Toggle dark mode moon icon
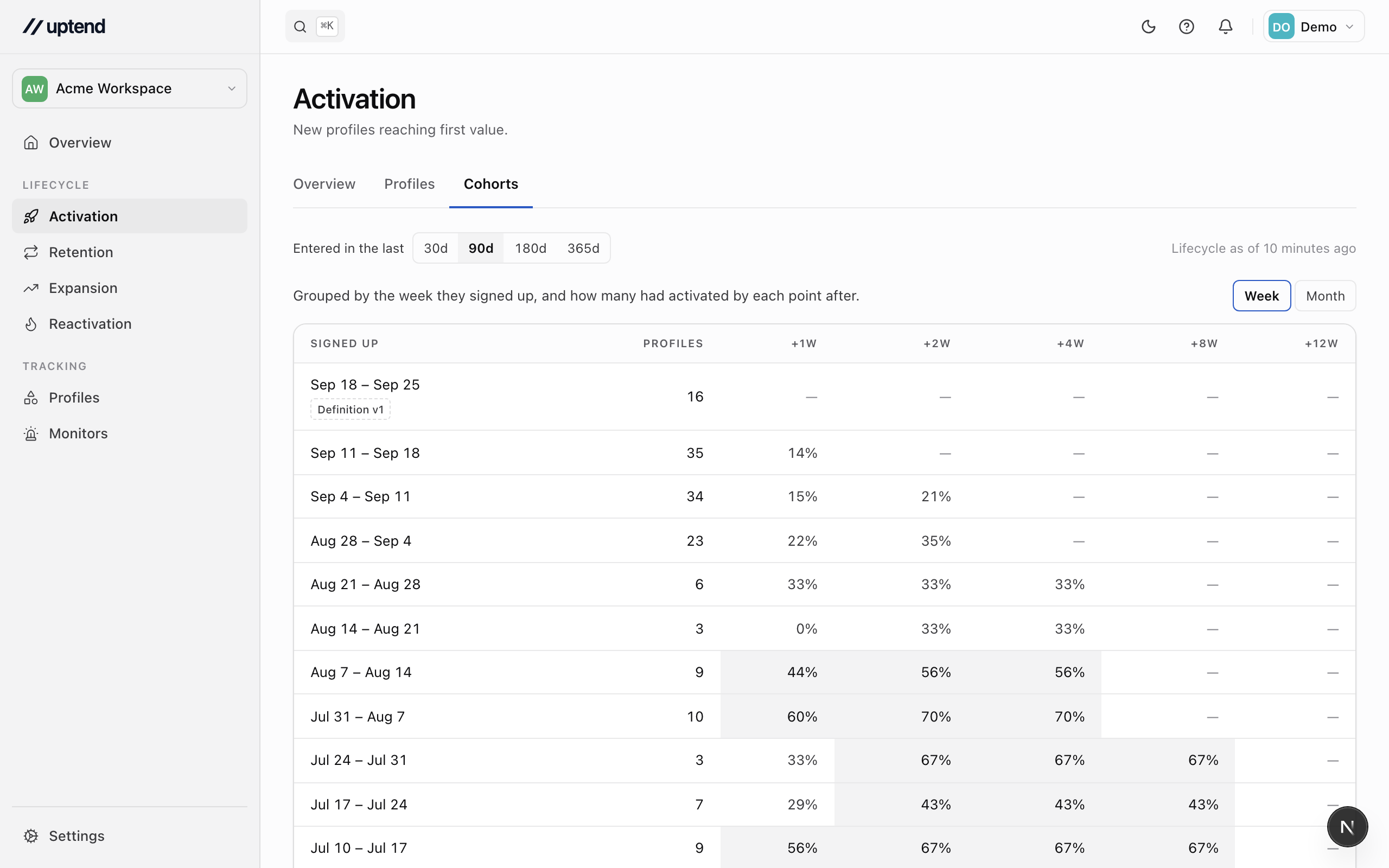 coord(1148,27)
